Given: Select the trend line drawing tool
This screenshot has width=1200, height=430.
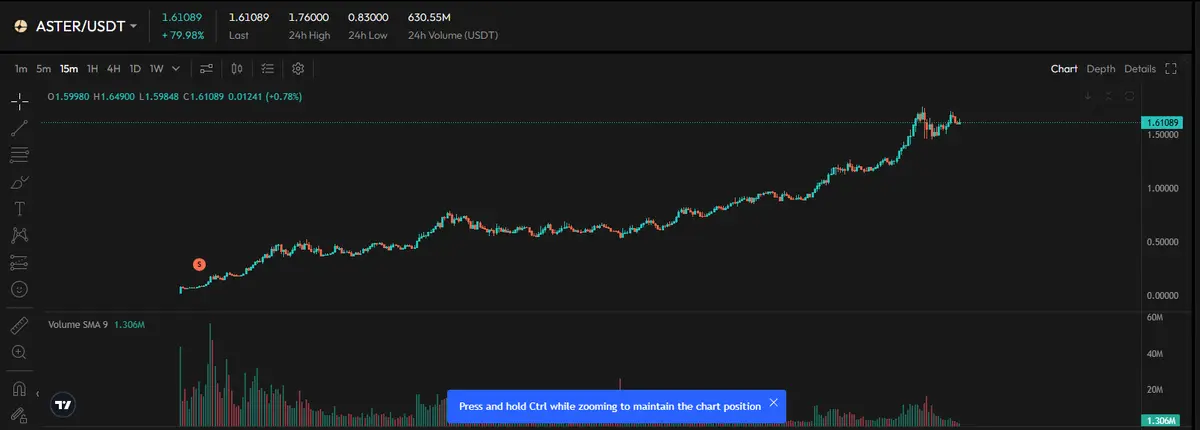Looking at the screenshot, I should point(19,128).
